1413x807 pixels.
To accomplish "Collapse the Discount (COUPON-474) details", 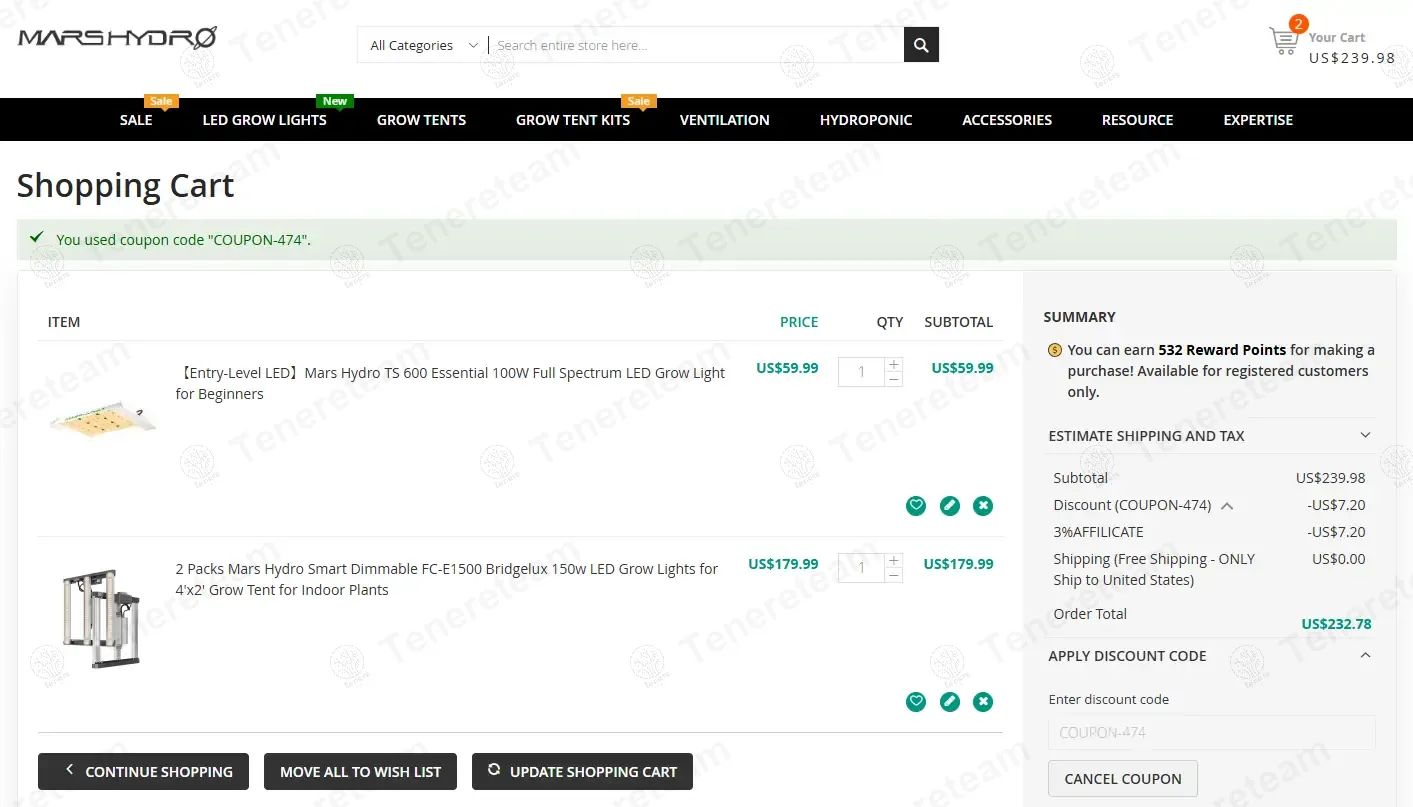I will [1227, 506].
